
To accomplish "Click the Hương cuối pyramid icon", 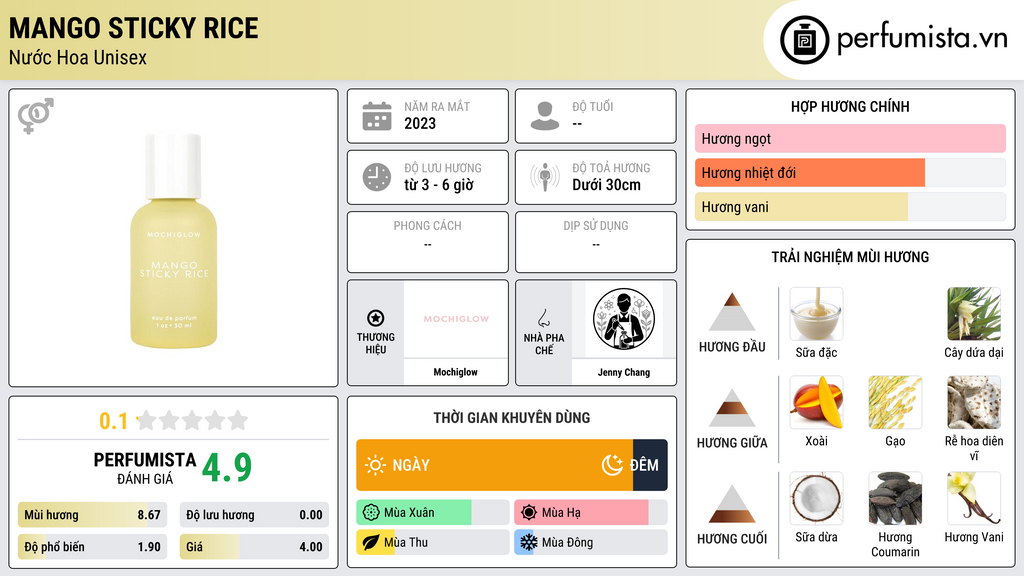I will click(732, 504).
